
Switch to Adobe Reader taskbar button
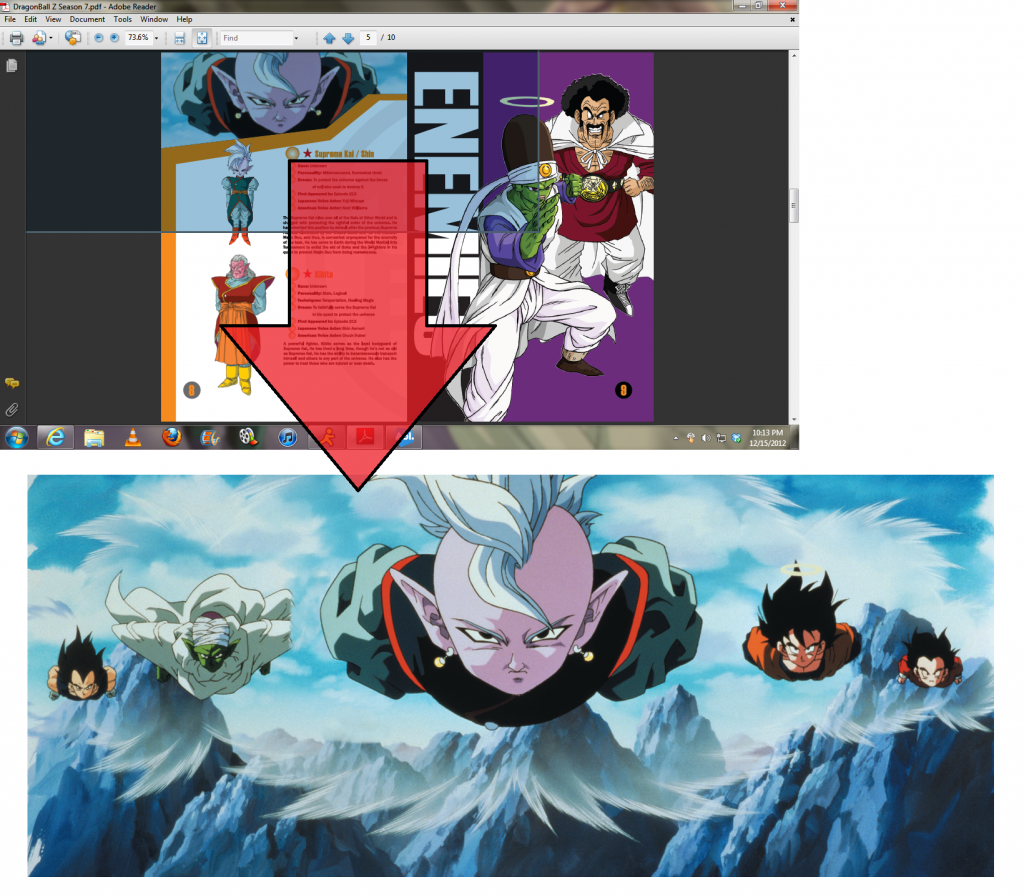[365, 437]
